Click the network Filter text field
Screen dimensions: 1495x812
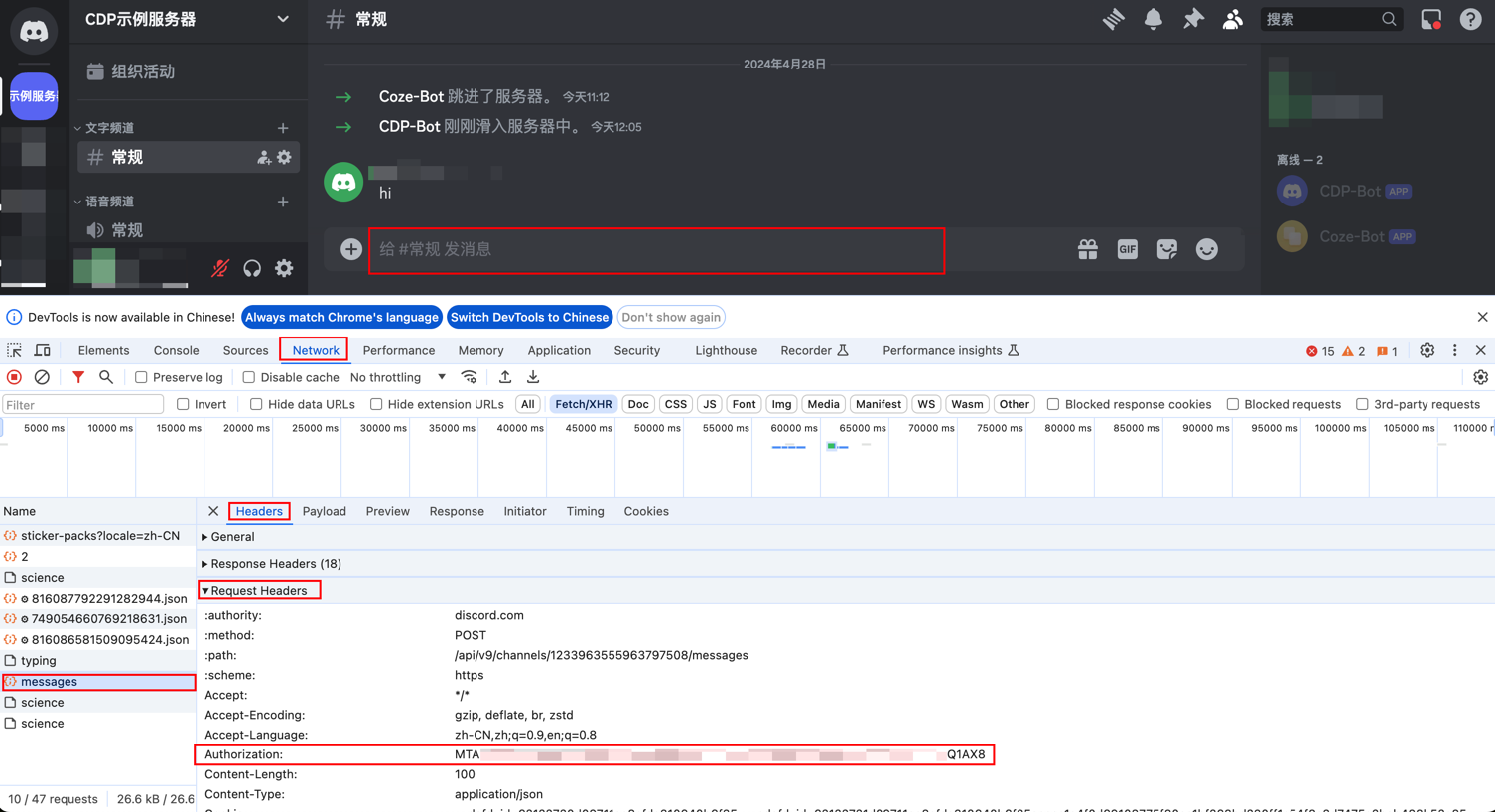tap(83, 404)
